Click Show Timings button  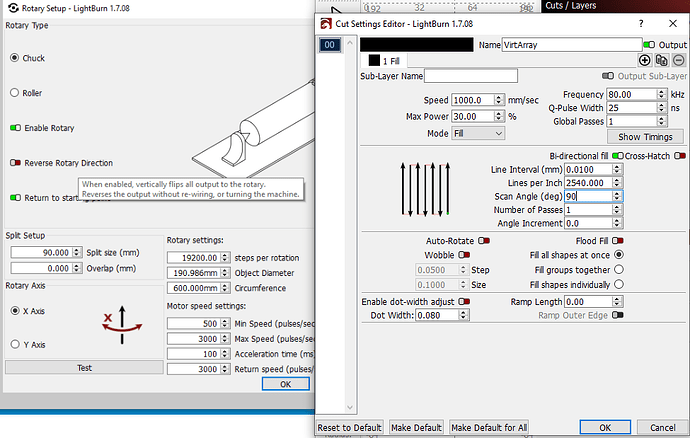tap(645, 137)
